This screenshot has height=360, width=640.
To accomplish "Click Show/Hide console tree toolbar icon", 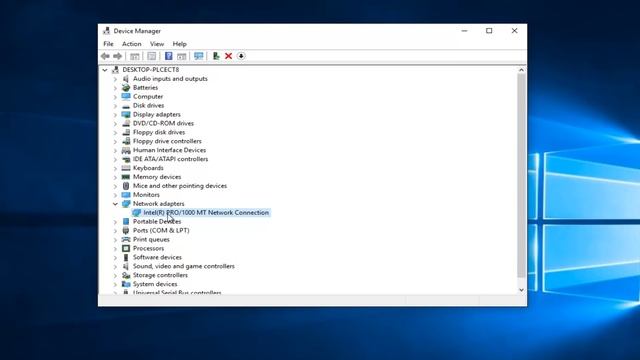I will 135,56.
